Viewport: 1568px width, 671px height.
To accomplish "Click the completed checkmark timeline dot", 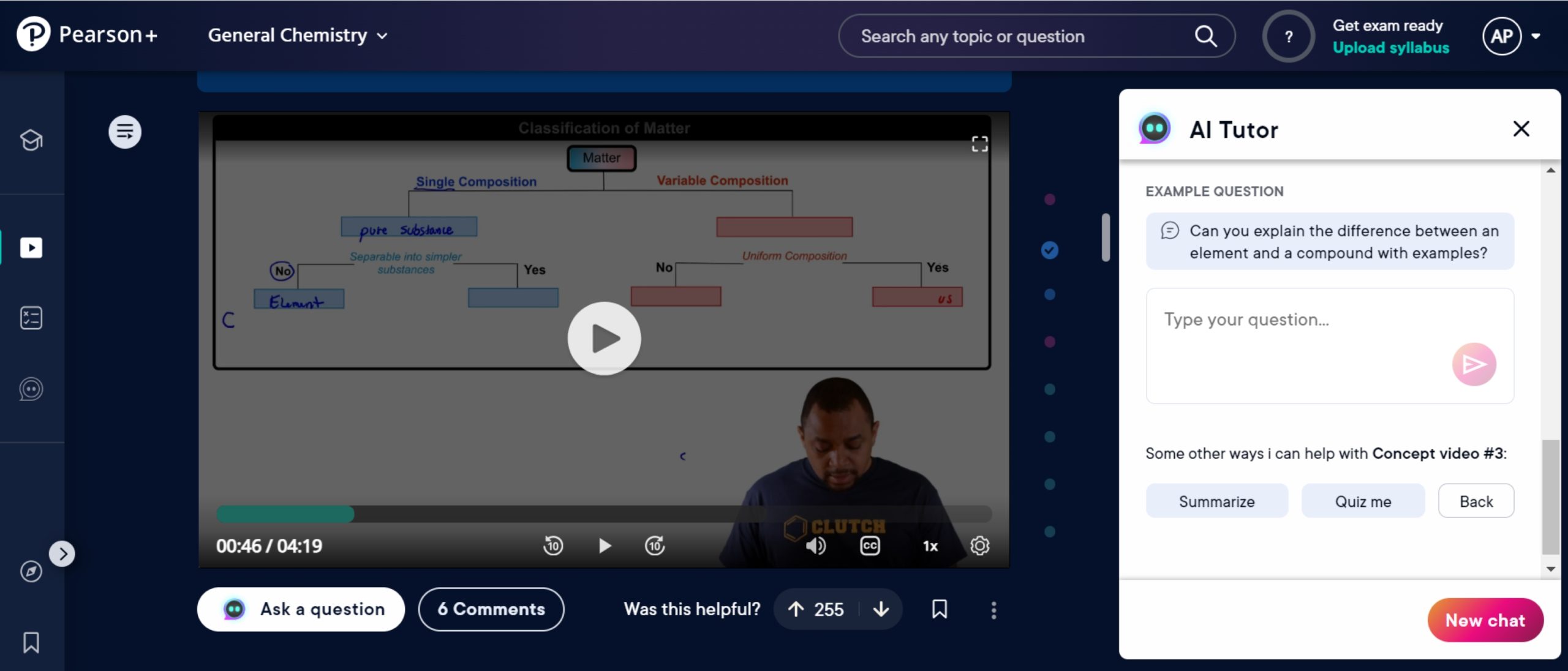I will point(1049,250).
